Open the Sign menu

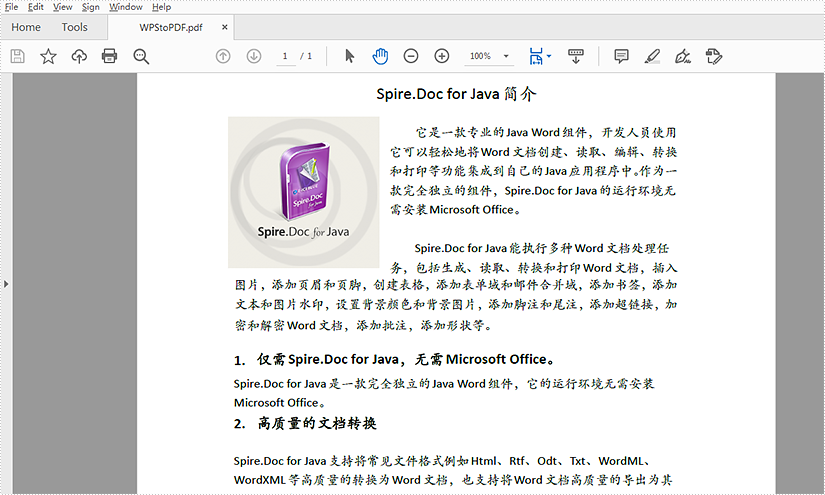(x=90, y=7)
